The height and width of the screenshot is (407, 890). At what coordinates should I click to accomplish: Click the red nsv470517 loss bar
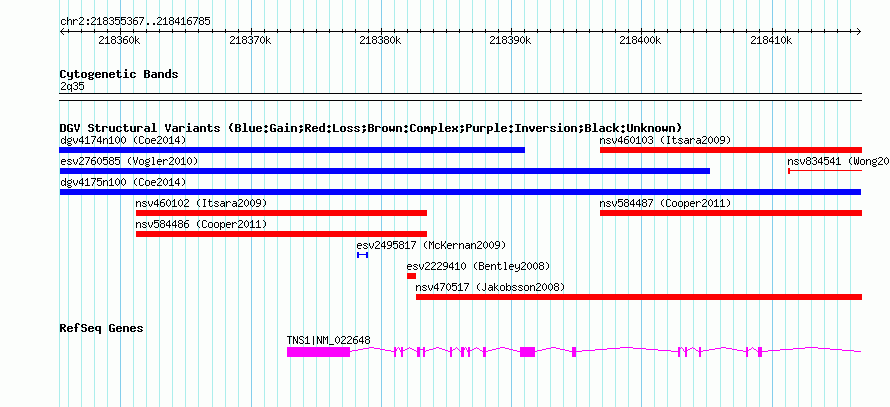click(639, 297)
